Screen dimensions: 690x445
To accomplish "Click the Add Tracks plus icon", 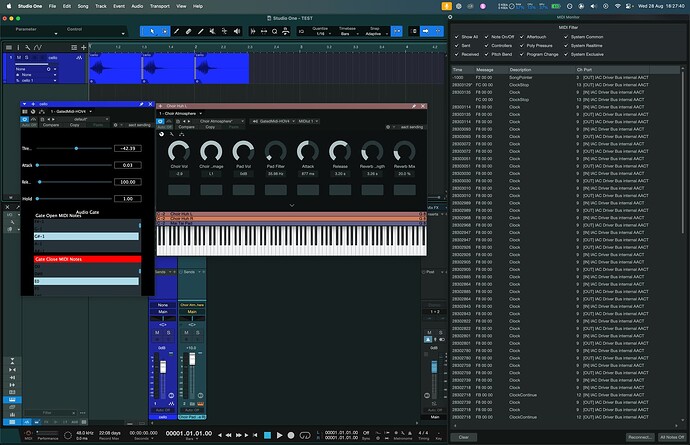I will [83, 47].
